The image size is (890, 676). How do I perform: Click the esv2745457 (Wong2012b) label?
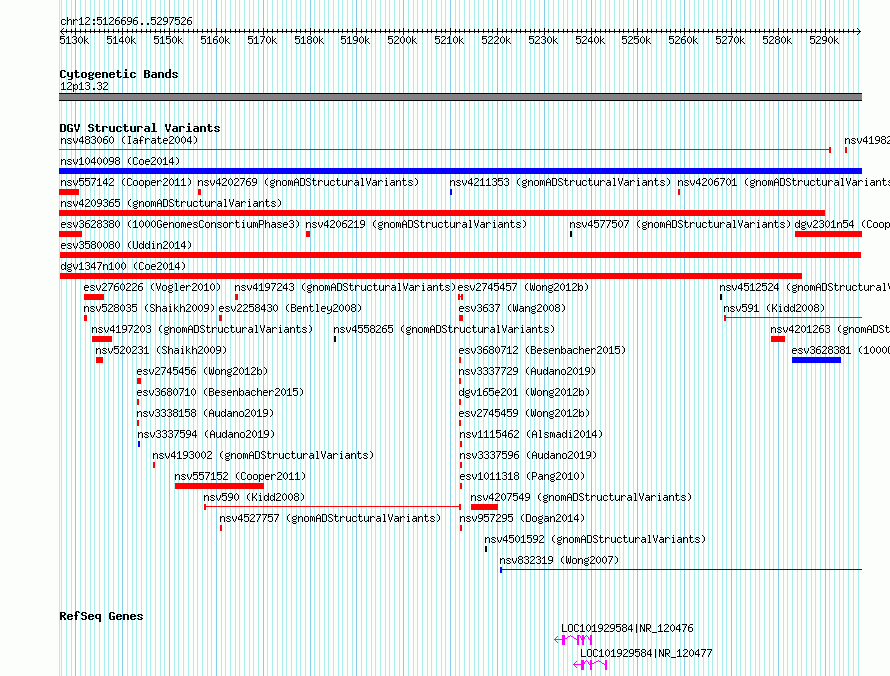coord(524,287)
